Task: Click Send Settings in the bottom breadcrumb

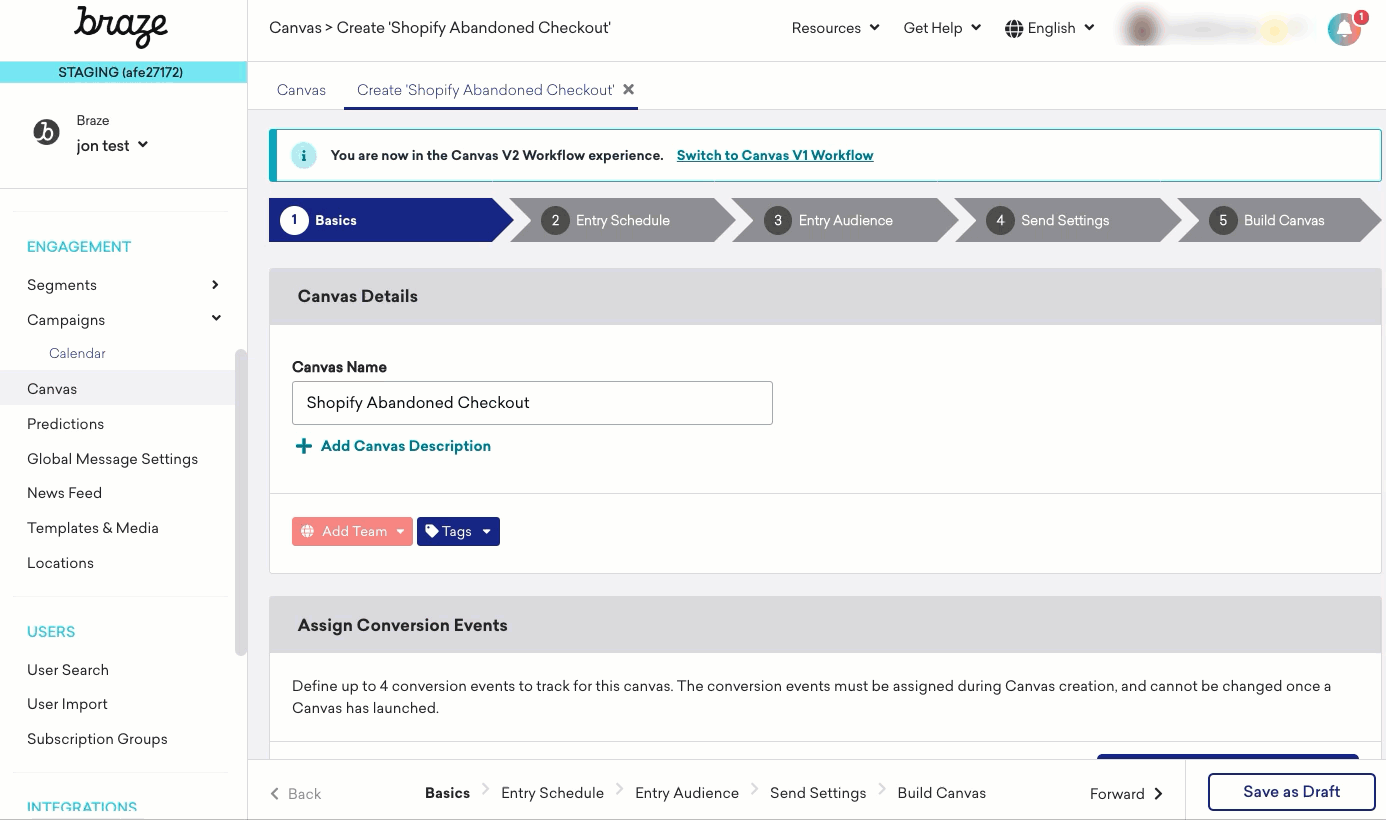Action: (818, 793)
